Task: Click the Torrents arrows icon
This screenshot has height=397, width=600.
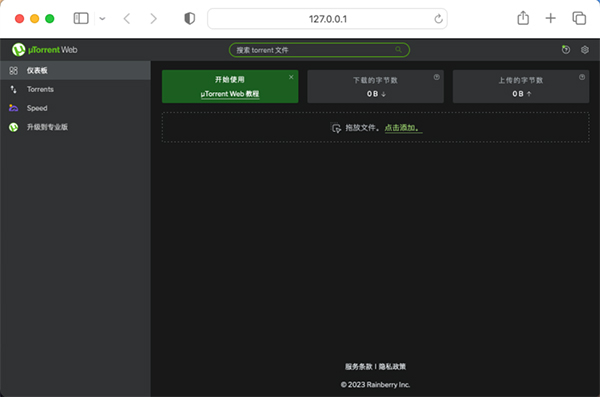Action: (13, 89)
